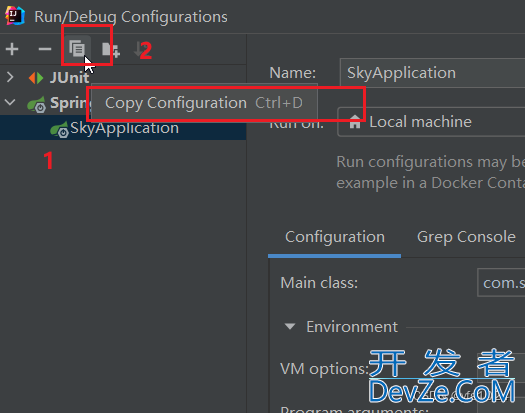Click the Spring Boot leaf icon
The height and width of the screenshot is (413, 525).
(36, 104)
